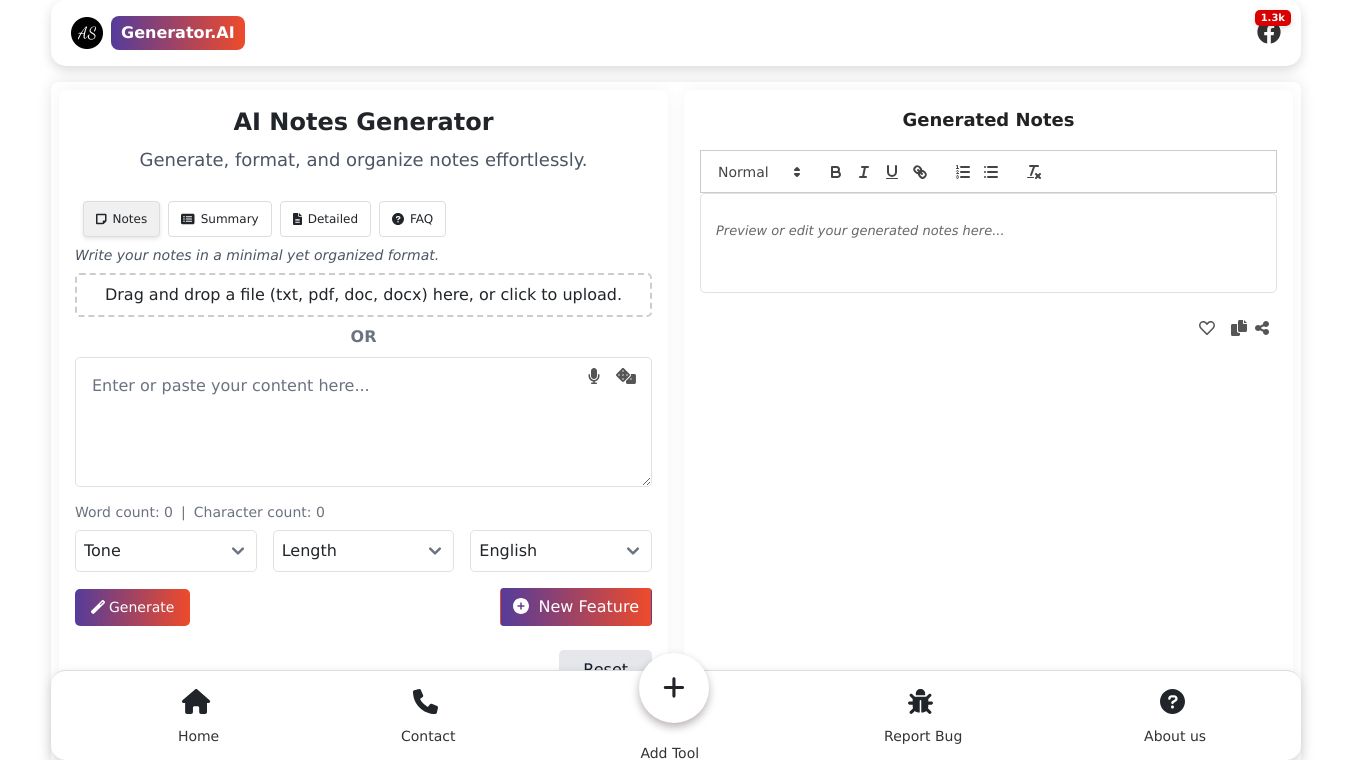Viewport: 1352px width, 760px height.
Task: Open the Tone dropdown
Action: (166, 551)
